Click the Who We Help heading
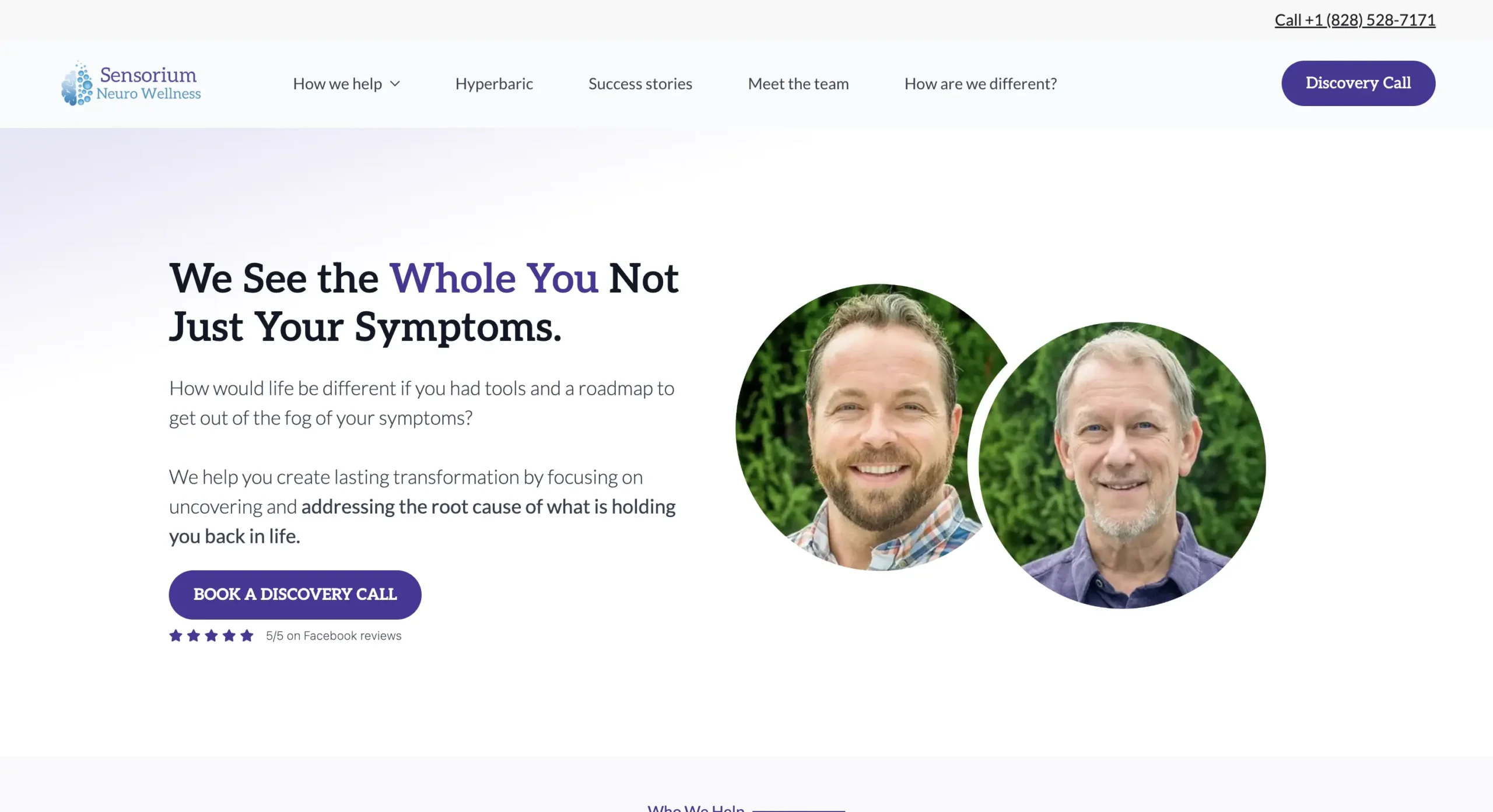This screenshot has height=812, width=1493. click(696, 808)
